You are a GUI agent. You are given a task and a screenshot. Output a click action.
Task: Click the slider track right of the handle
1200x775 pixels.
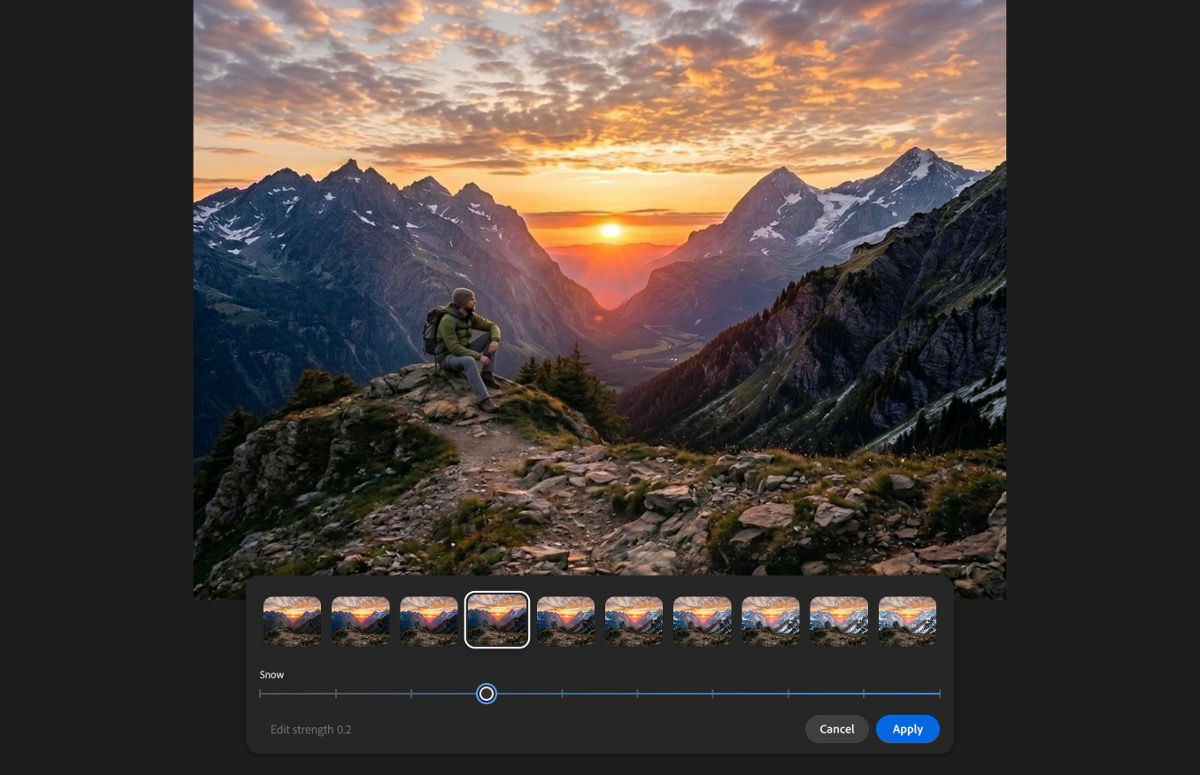(x=700, y=693)
